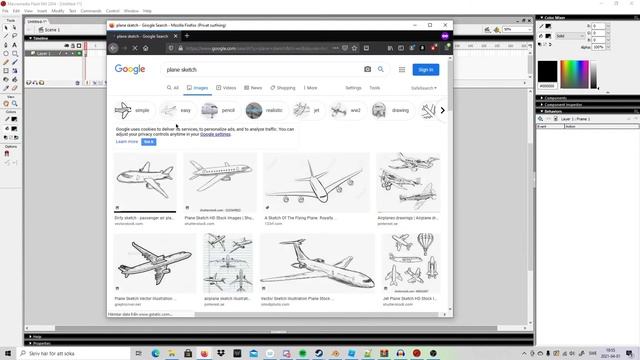The image size is (640, 360).
Task: Click Google search by image camera icon
Action: tap(367, 69)
